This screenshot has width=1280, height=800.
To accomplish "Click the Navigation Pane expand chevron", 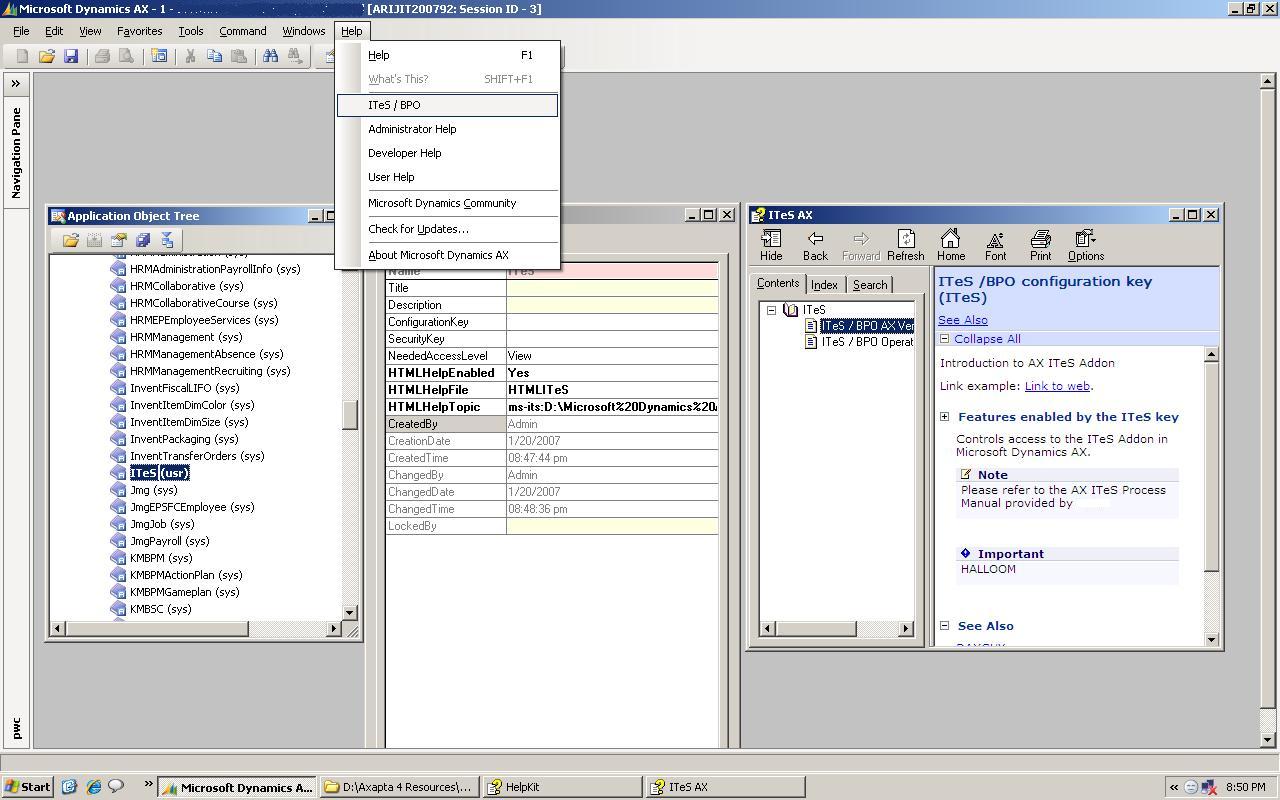I will pyautogui.click(x=16, y=84).
